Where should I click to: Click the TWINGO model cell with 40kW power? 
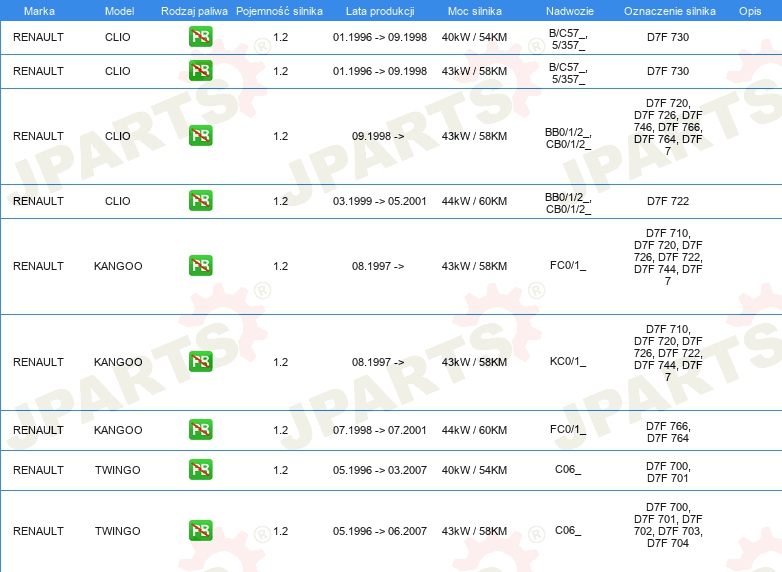point(118,470)
